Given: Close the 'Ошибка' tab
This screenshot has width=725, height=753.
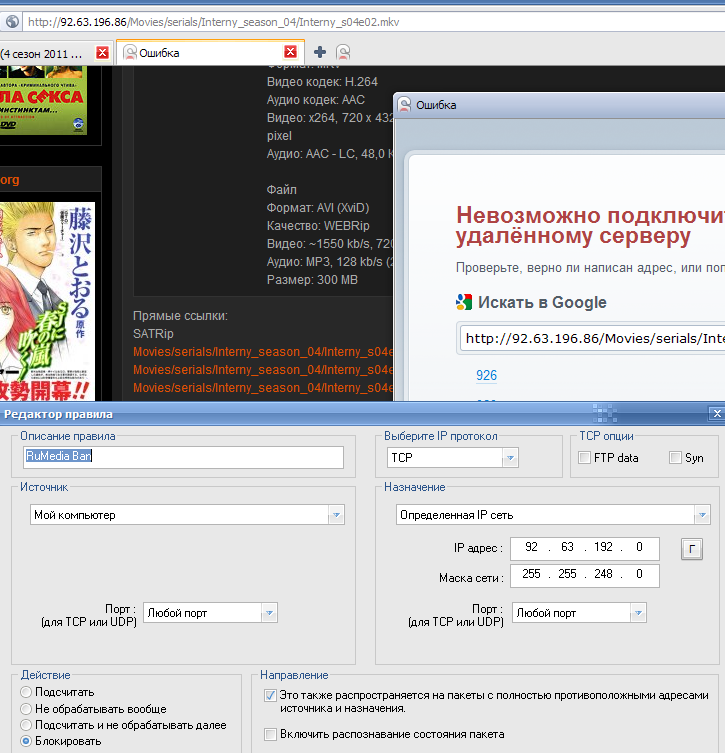Looking at the screenshot, I should (290, 51).
